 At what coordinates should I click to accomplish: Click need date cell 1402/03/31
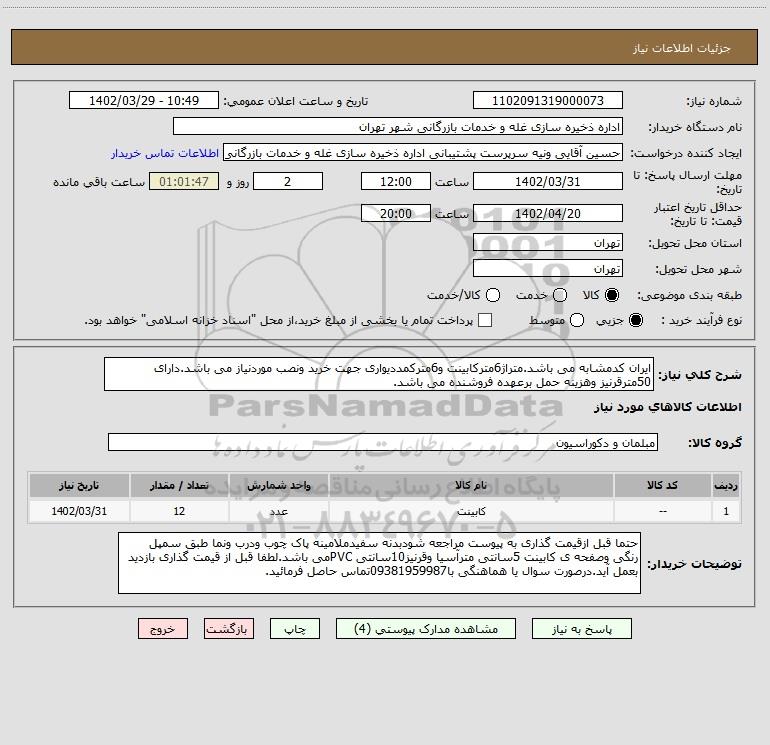(x=79, y=511)
